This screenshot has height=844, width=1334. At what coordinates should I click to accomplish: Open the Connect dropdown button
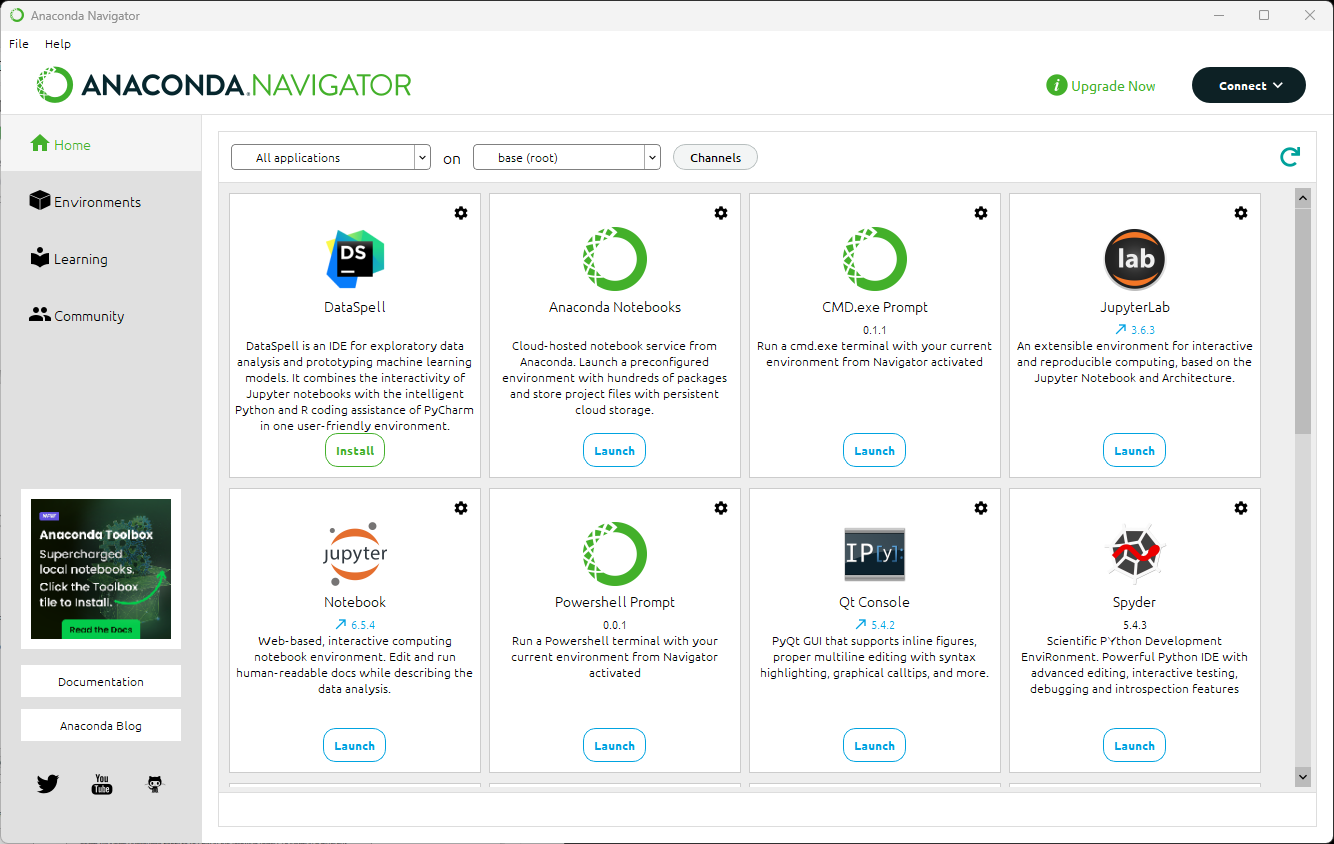click(1249, 86)
